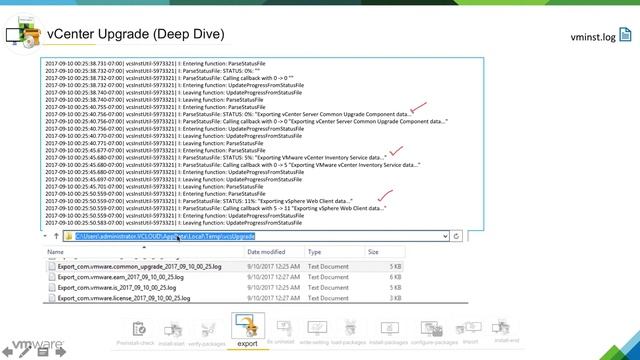
Task: Click log line 'STATUS: 5%: Exporting VMware vCenter Inventory Service'
Action: pos(216,158)
